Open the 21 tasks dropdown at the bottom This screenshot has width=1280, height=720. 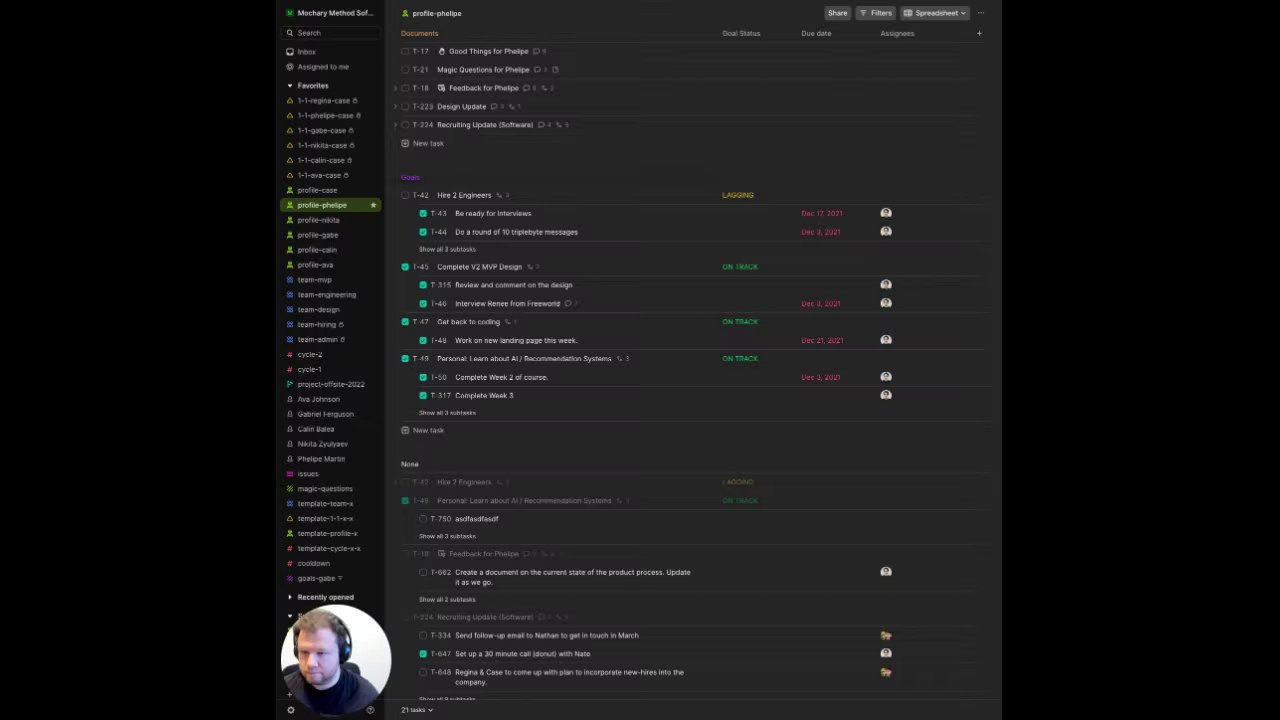click(x=417, y=710)
